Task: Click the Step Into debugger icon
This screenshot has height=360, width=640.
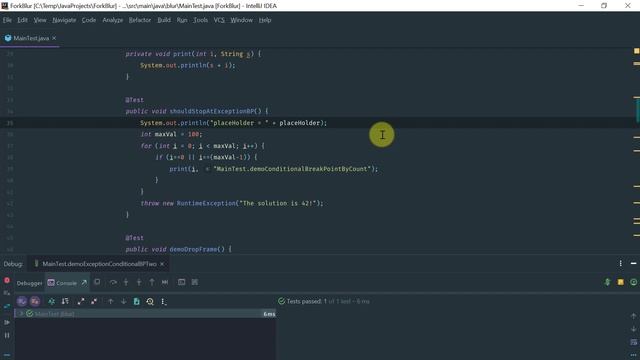Action: tap(126, 282)
